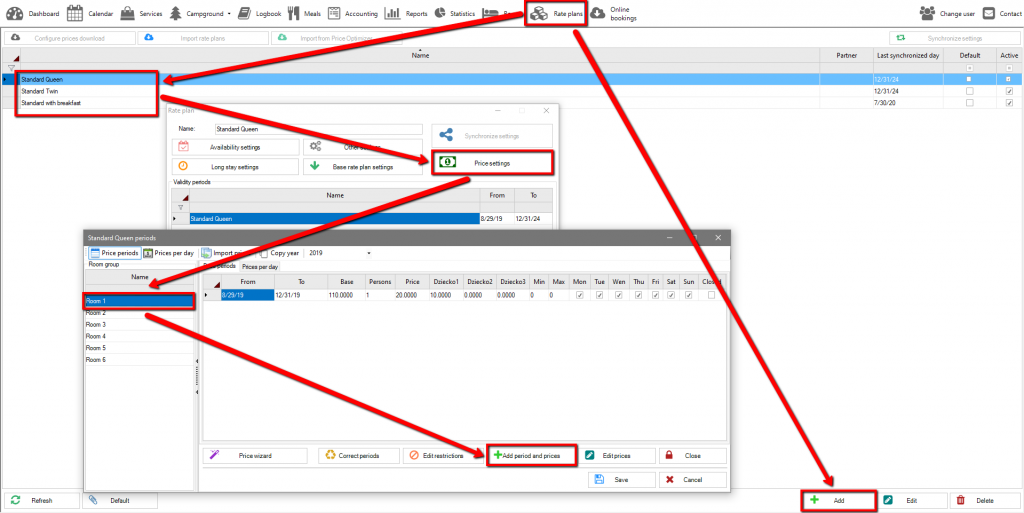Select Prices per day toolbar view
Viewport: 1024px width, 513px height.
click(x=169, y=253)
